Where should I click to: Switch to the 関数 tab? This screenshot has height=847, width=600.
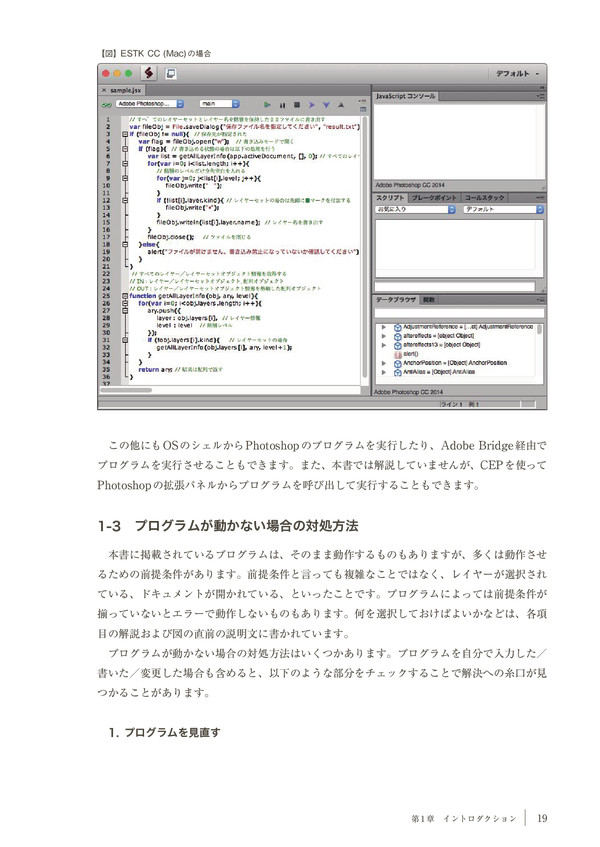[x=428, y=300]
